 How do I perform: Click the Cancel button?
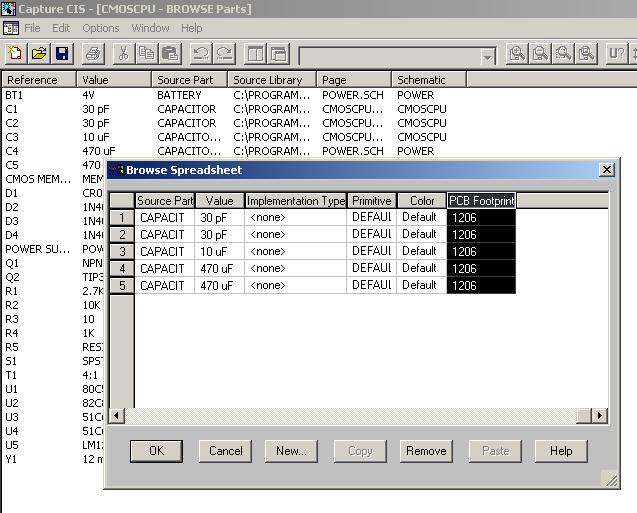click(225, 451)
